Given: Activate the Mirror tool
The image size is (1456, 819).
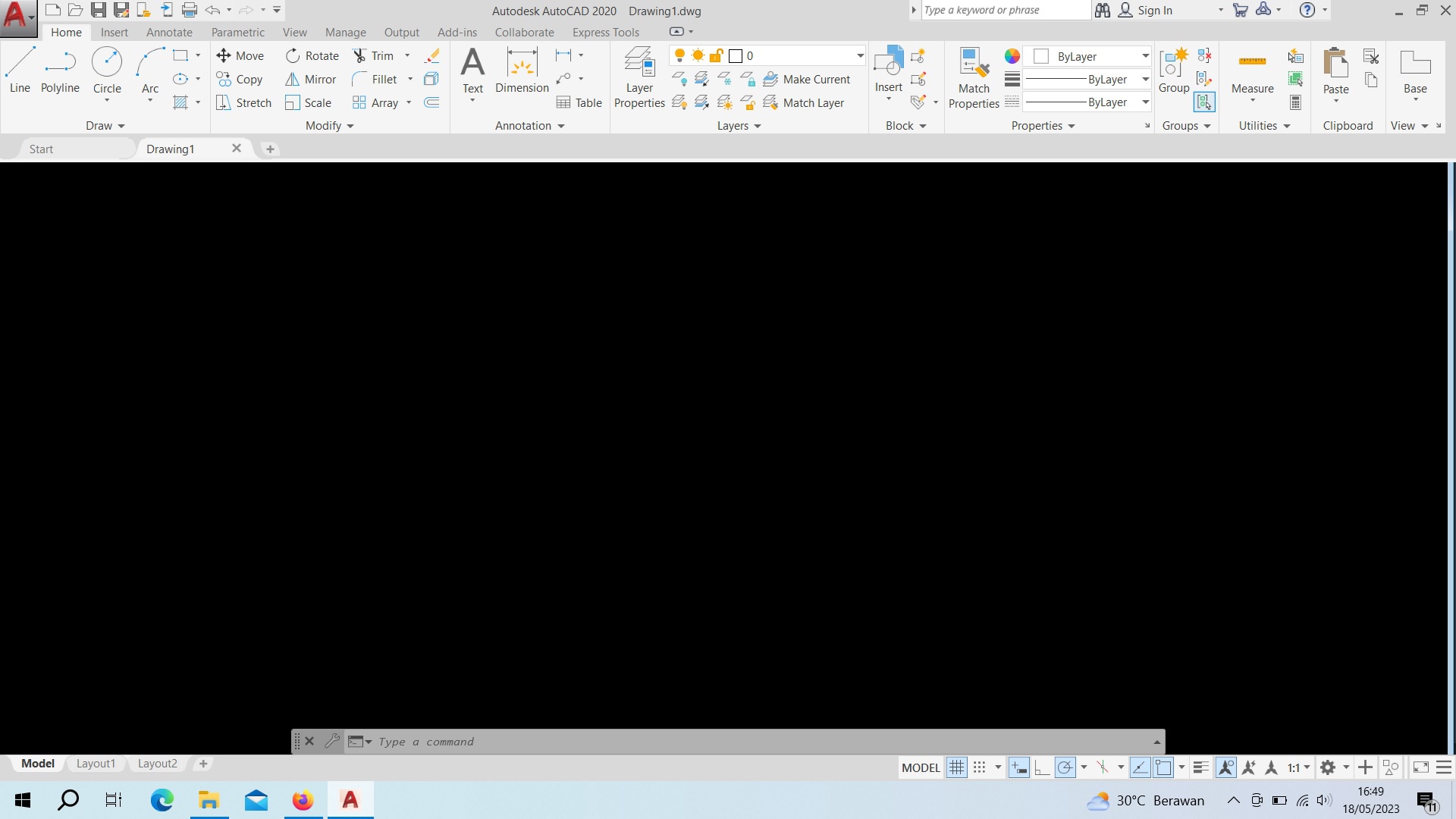Looking at the screenshot, I should (x=311, y=79).
